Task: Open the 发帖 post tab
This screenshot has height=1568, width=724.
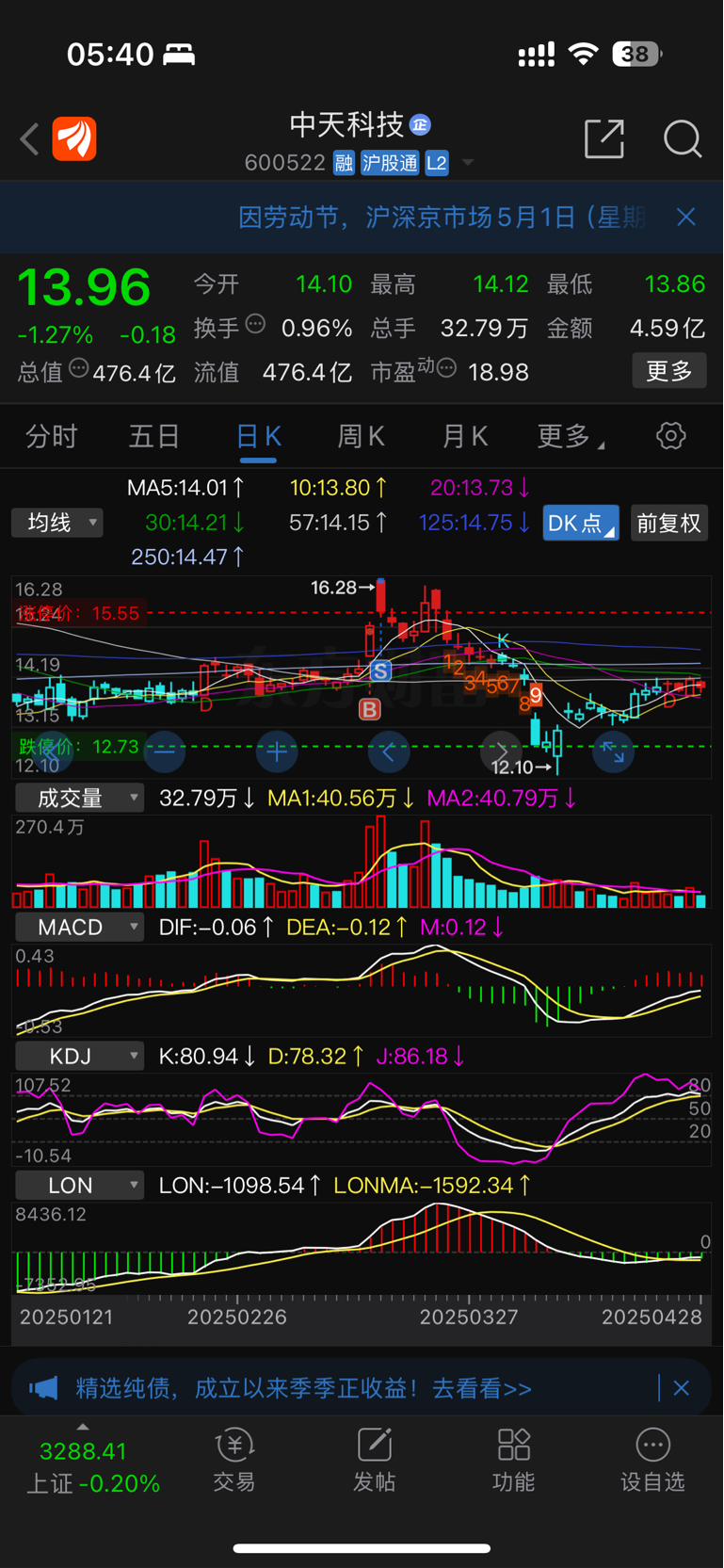Action: click(375, 1460)
